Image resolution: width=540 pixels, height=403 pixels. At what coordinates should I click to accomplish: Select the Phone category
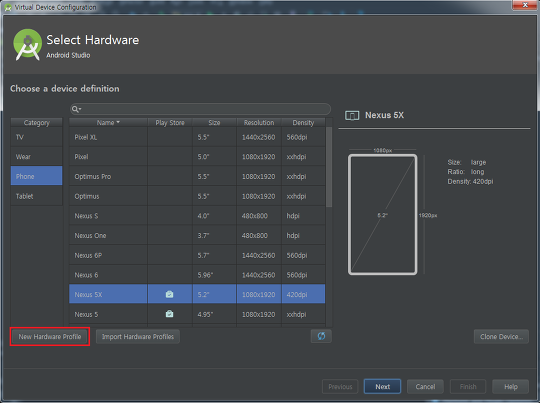(37, 176)
